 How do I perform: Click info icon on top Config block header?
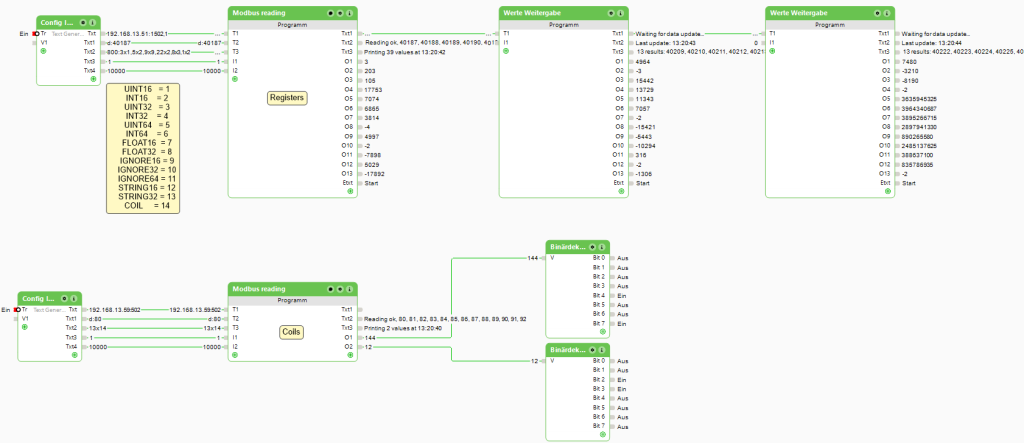[92, 21]
